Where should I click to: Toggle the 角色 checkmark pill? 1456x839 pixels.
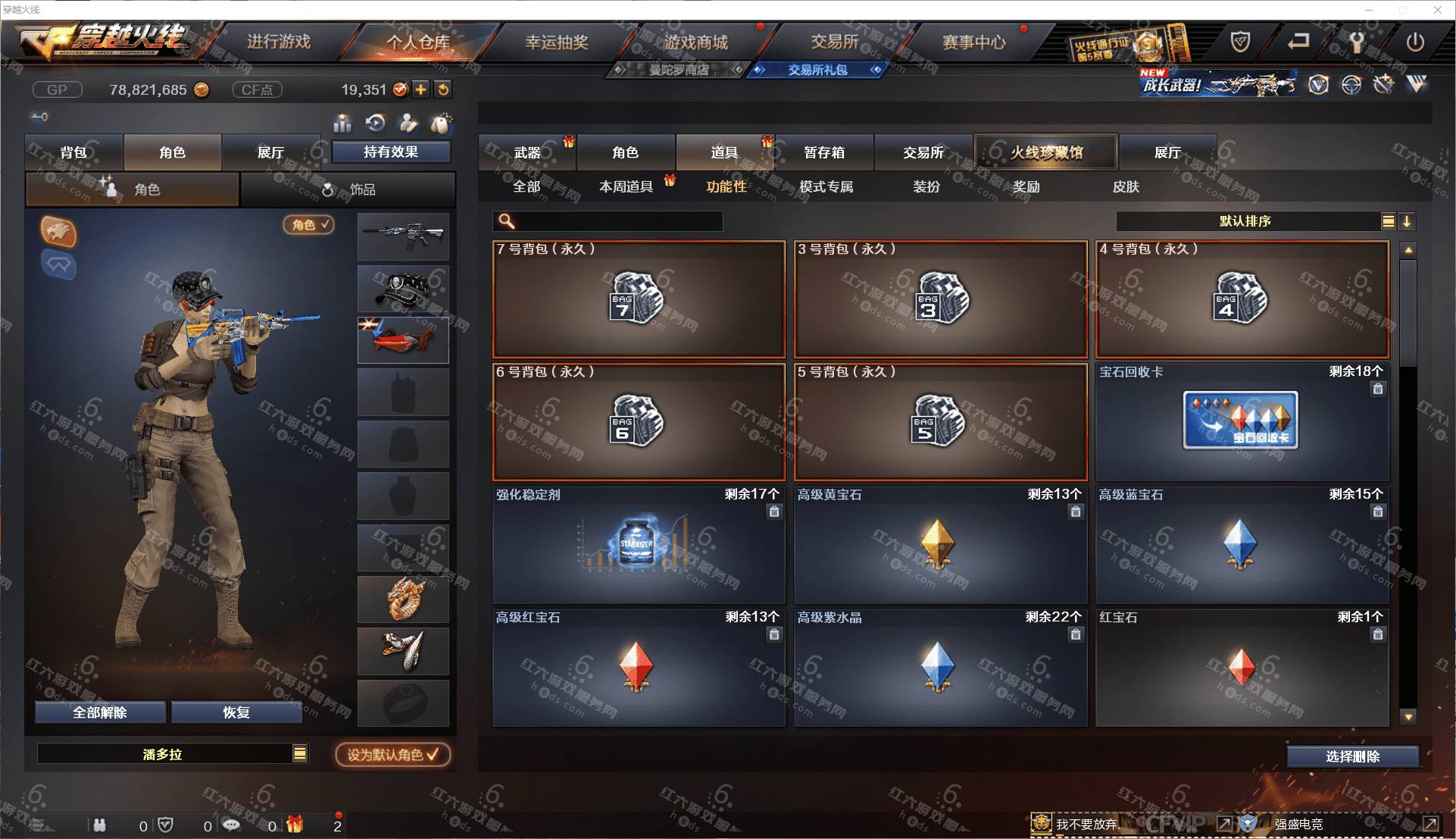point(309,224)
